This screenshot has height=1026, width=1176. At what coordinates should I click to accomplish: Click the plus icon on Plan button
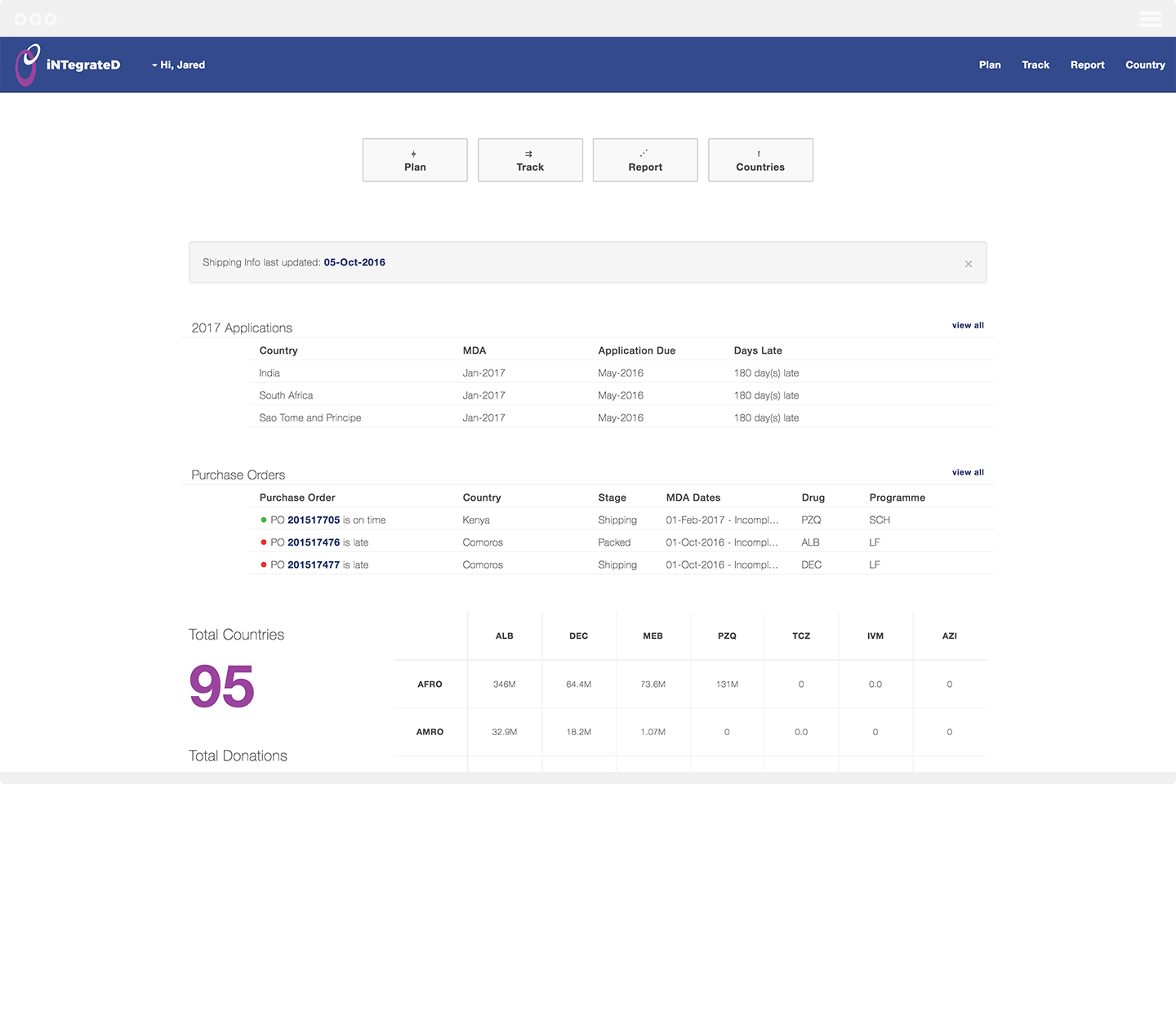pos(414,154)
